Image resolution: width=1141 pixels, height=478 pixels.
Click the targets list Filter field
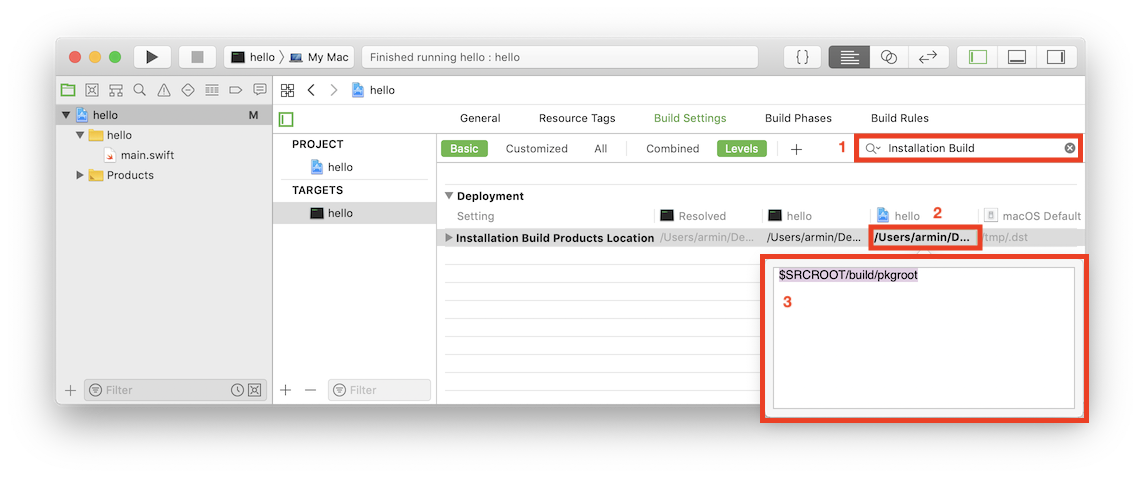point(379,390)
